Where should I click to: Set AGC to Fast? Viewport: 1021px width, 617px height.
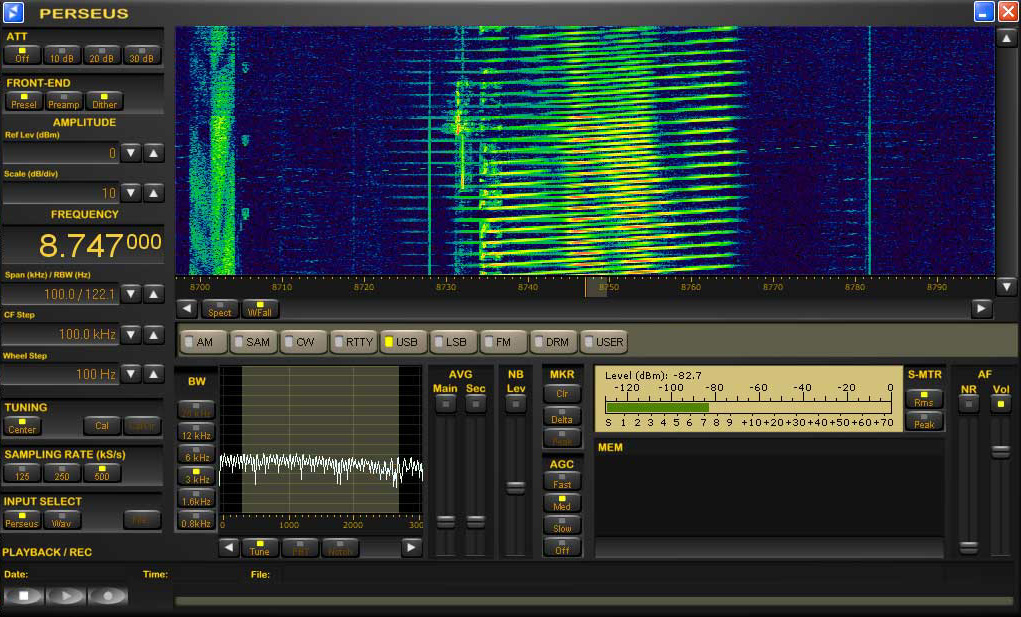click(562, 481)
